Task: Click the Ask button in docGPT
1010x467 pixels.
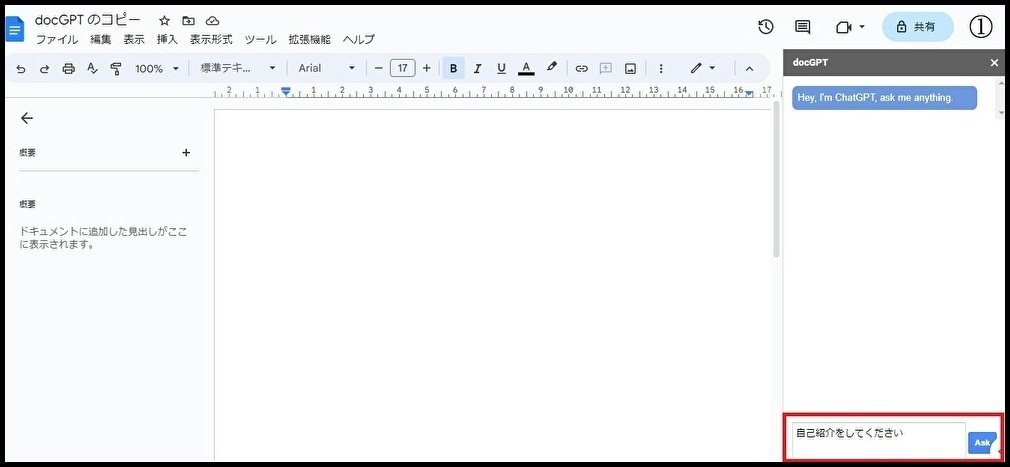Action: point(982,443)
